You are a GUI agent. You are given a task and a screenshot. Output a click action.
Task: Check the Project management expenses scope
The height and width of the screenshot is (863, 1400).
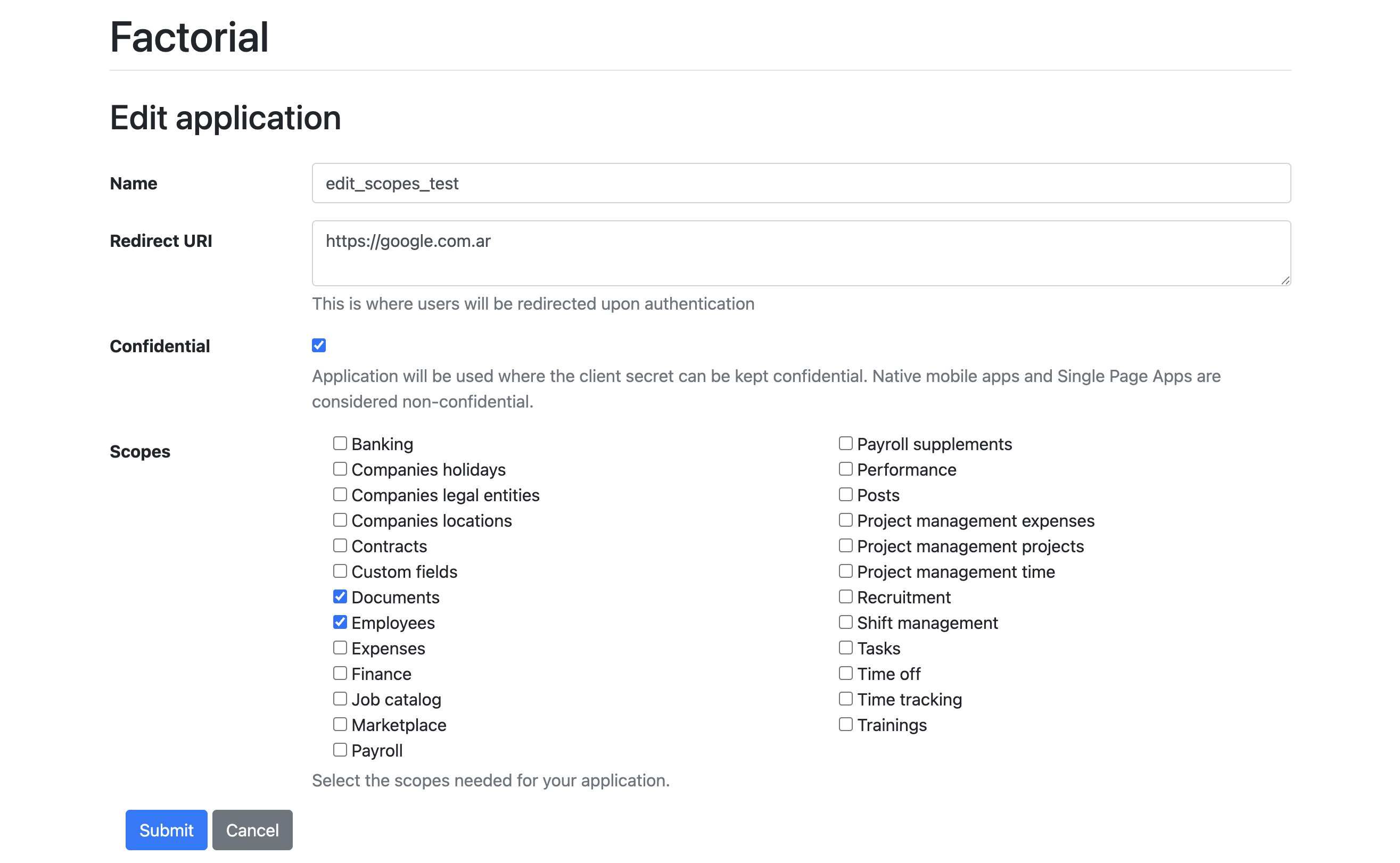tap(845, 520)
